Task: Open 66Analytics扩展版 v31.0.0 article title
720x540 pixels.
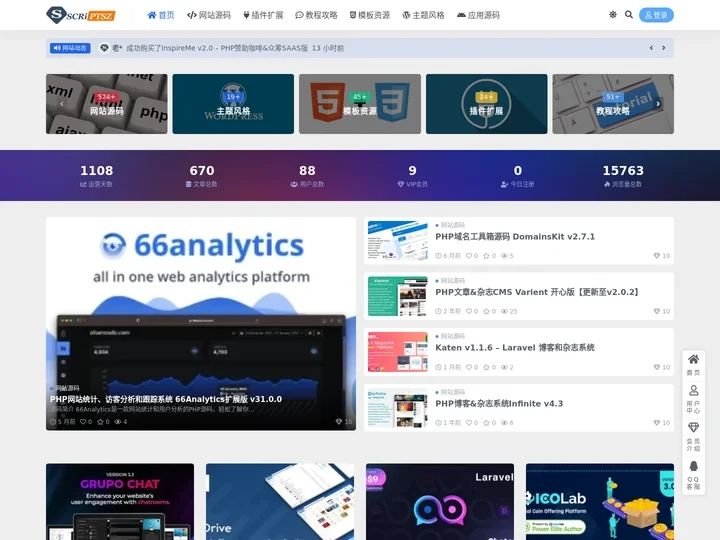Action: [166, 399]
